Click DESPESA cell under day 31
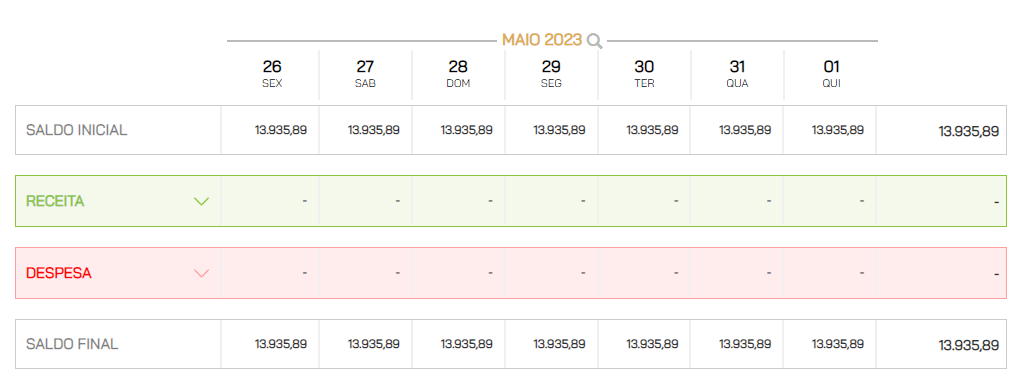Screen dimensions: 1030x387 pos(737,273)
